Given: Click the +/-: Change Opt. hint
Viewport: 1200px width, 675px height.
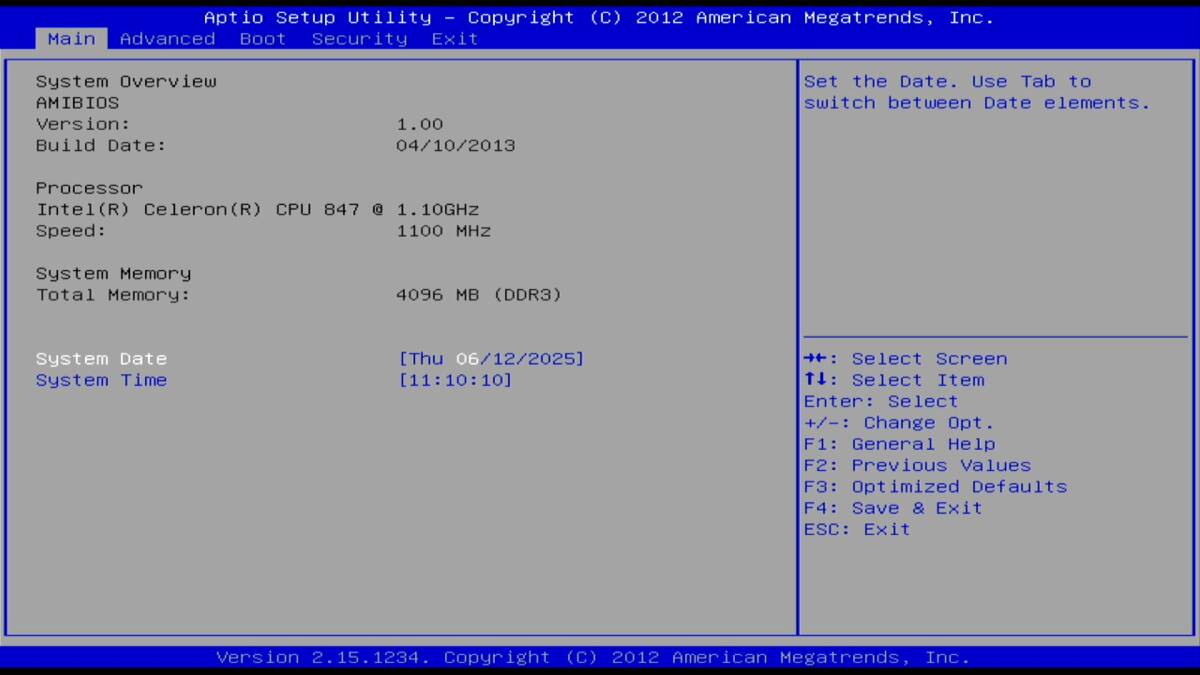Looking at the screenshot, I should pyautogui.click(x=899, y=423).
